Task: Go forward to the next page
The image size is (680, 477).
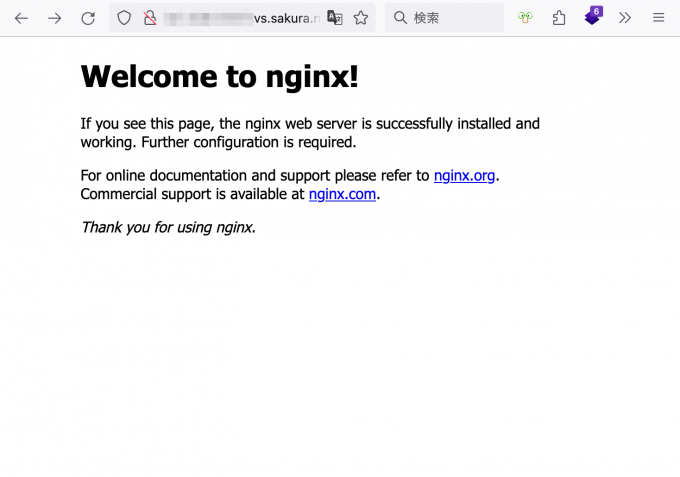Action: pyautogui.click(x=55, y=18)
